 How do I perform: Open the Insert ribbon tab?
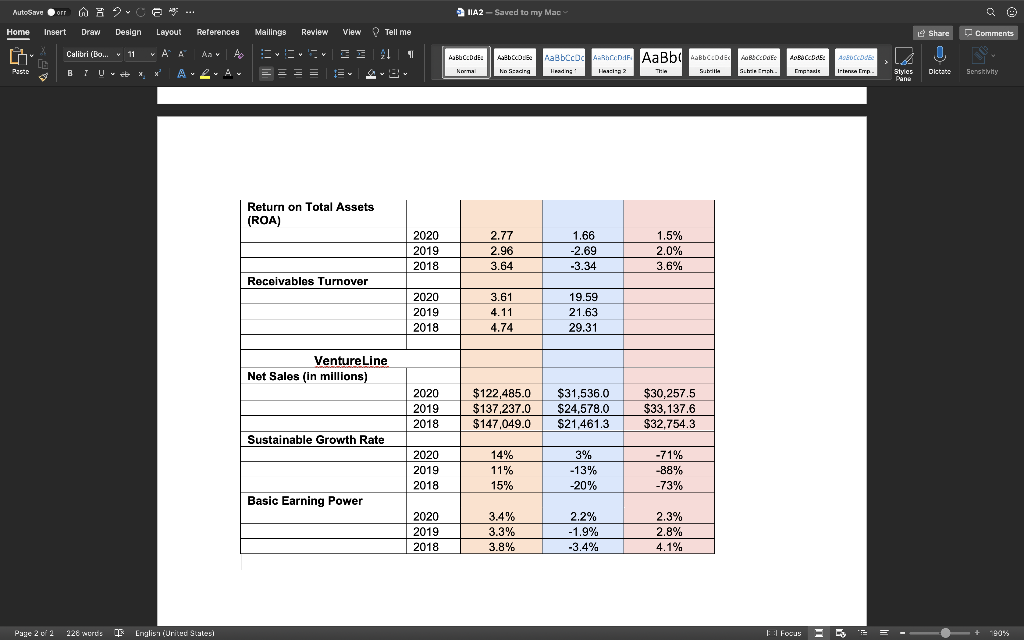(55, 32)
